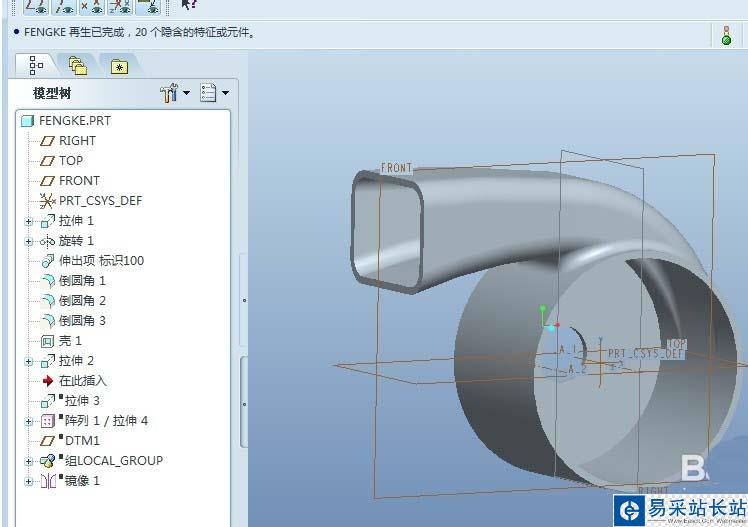Screen dimensions: 748x527
Task: Click the 组LOCAL_GROUP group icon
Action: click(48, 461)
